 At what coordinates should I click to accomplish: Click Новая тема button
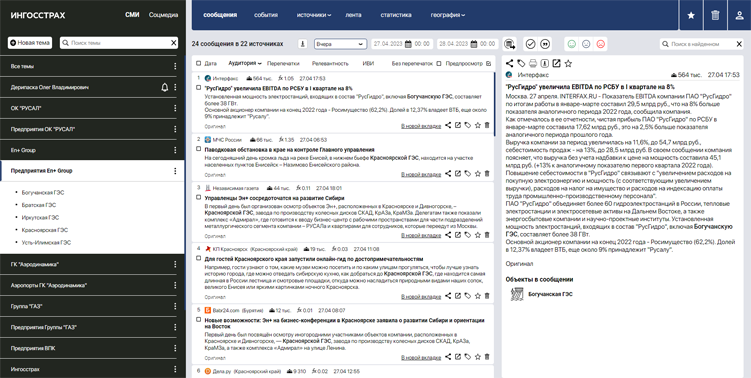coord(30,43)
